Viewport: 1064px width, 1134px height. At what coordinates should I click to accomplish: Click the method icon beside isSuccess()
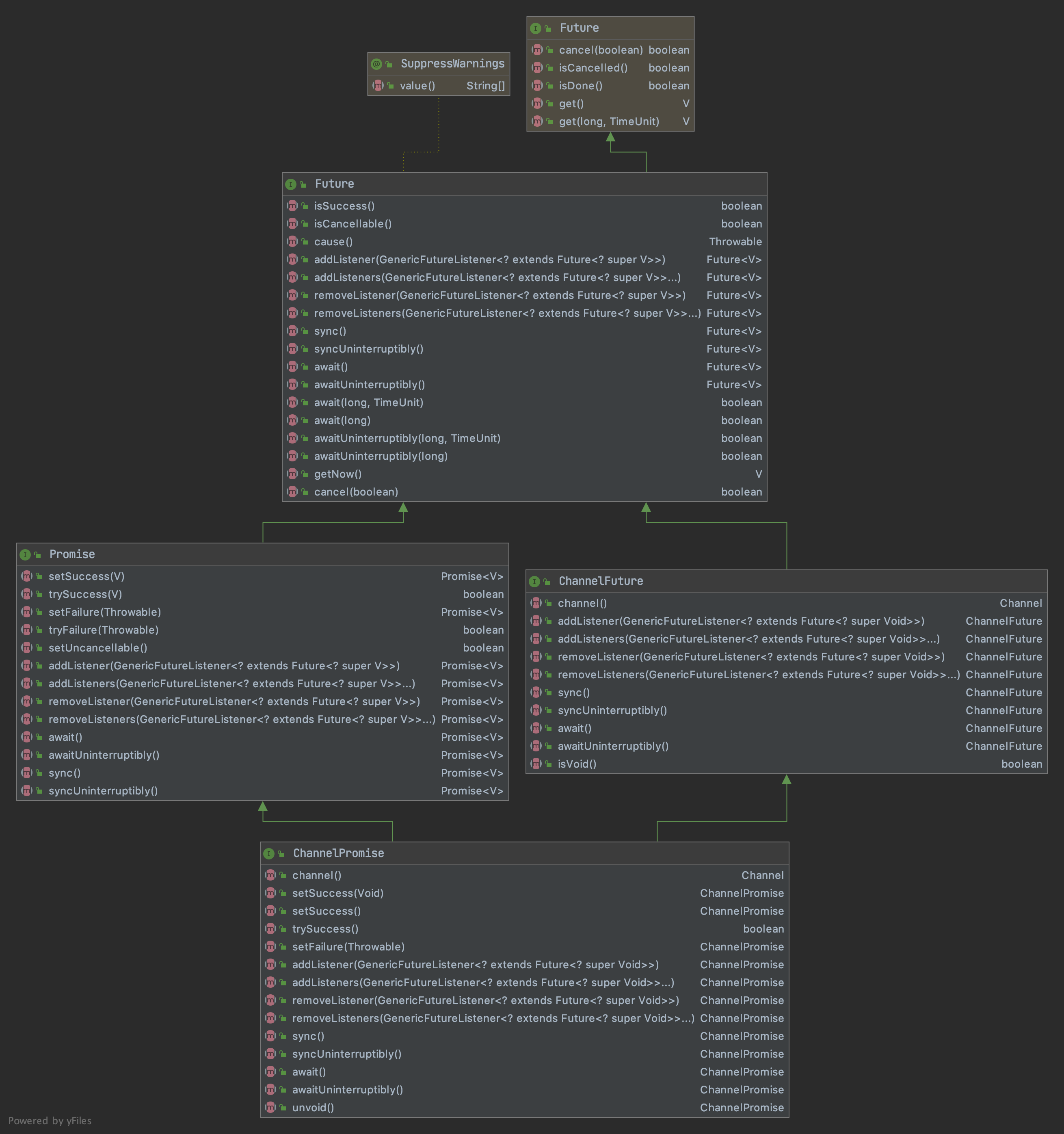click(x=292, y=206)
